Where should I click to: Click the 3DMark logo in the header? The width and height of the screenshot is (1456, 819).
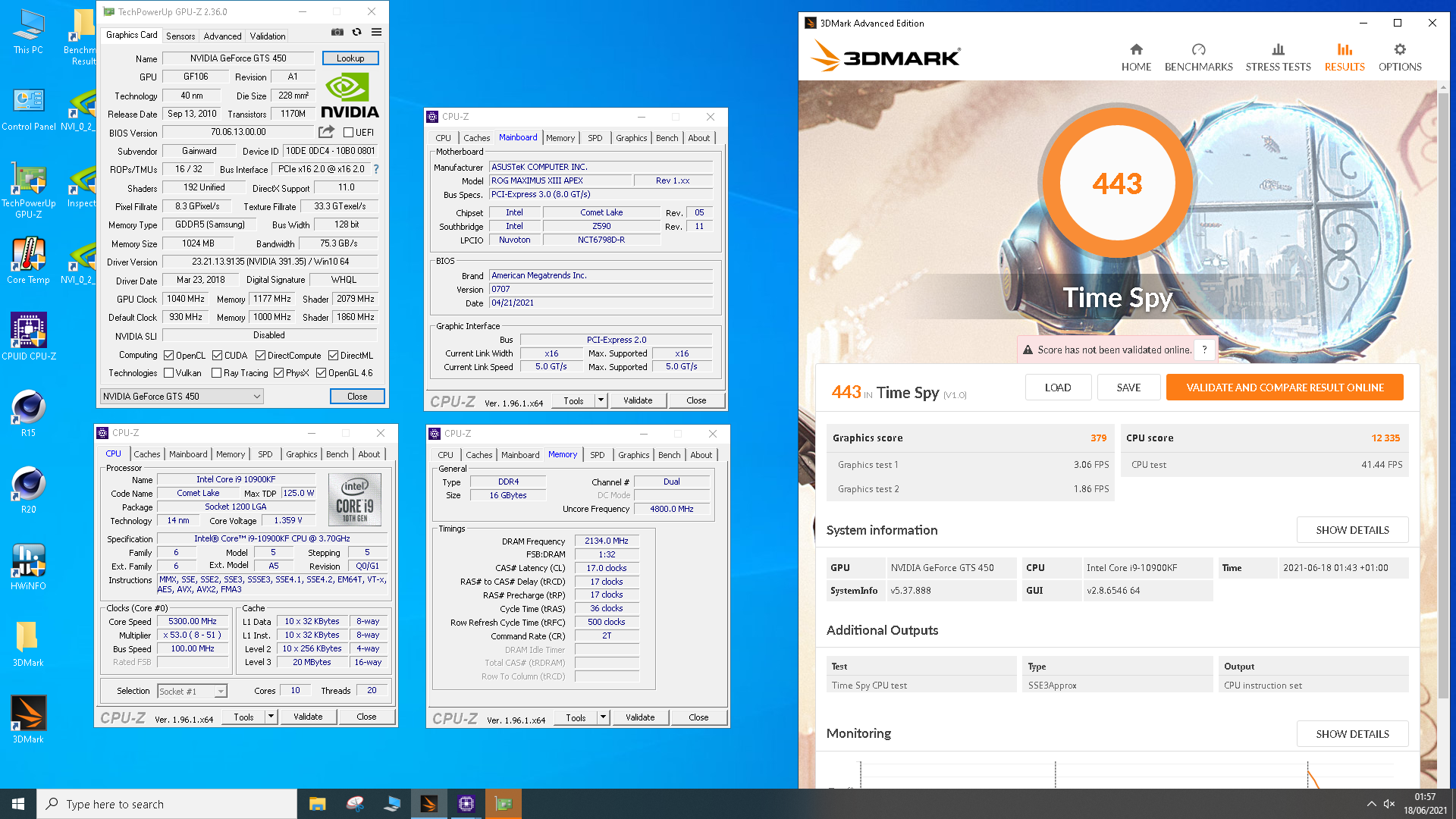(x=884, y=58)
